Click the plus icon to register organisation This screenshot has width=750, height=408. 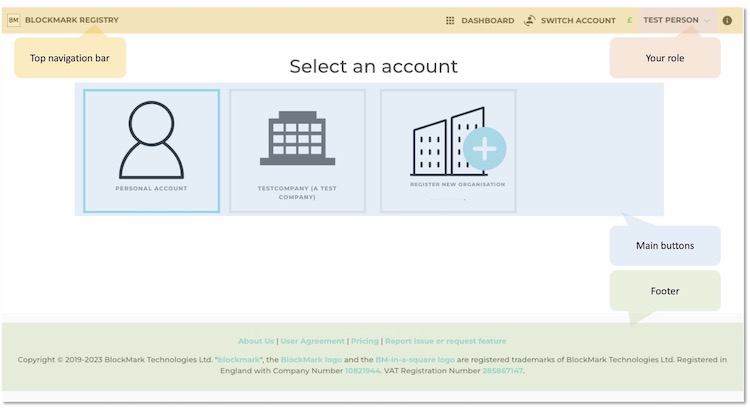coord(485,148)
